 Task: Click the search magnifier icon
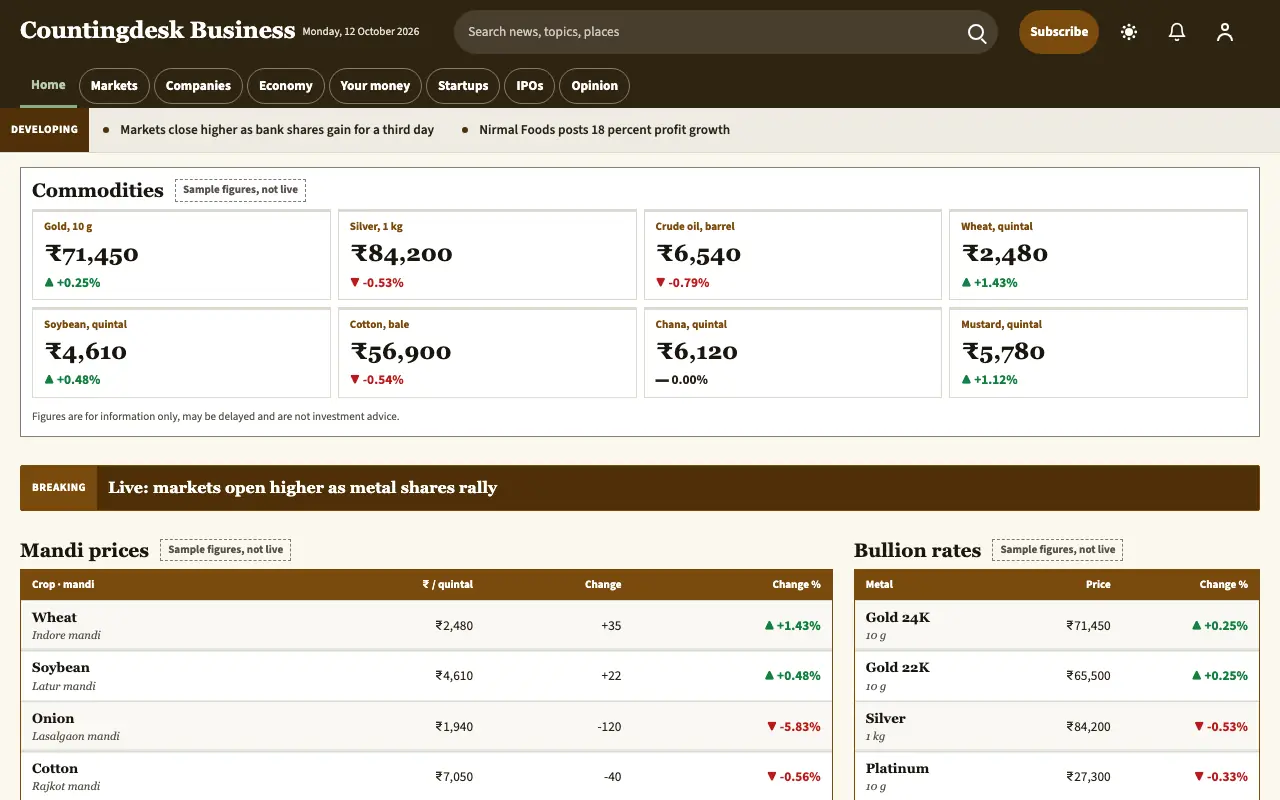977,33
